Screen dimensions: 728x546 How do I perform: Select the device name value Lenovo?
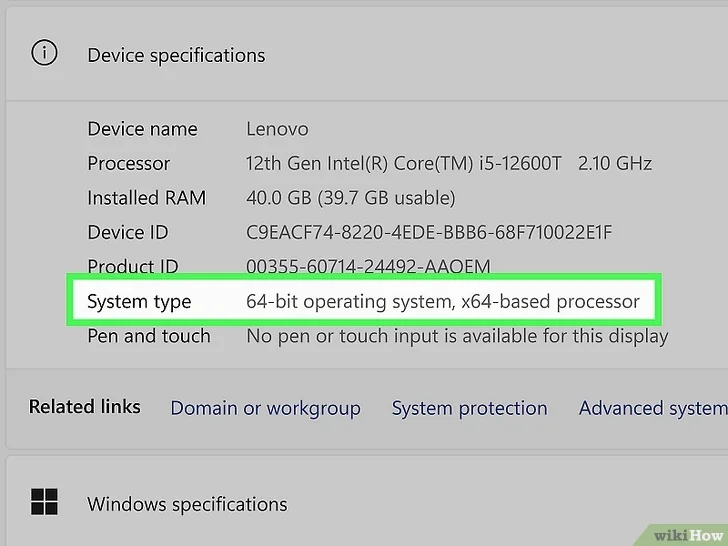point(277,129)
